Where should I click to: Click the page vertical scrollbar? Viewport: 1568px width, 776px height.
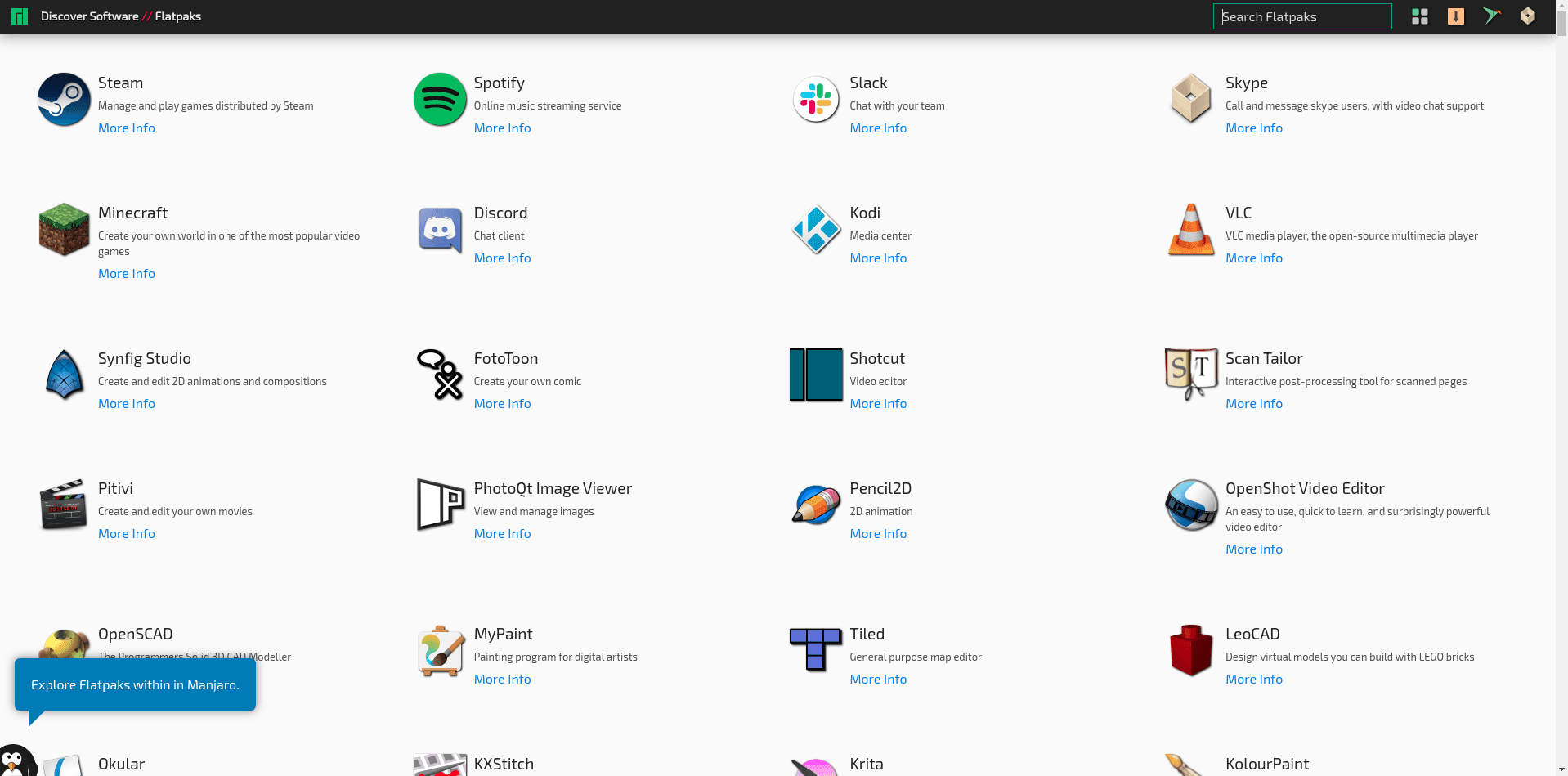click(x=1561, y=388)
